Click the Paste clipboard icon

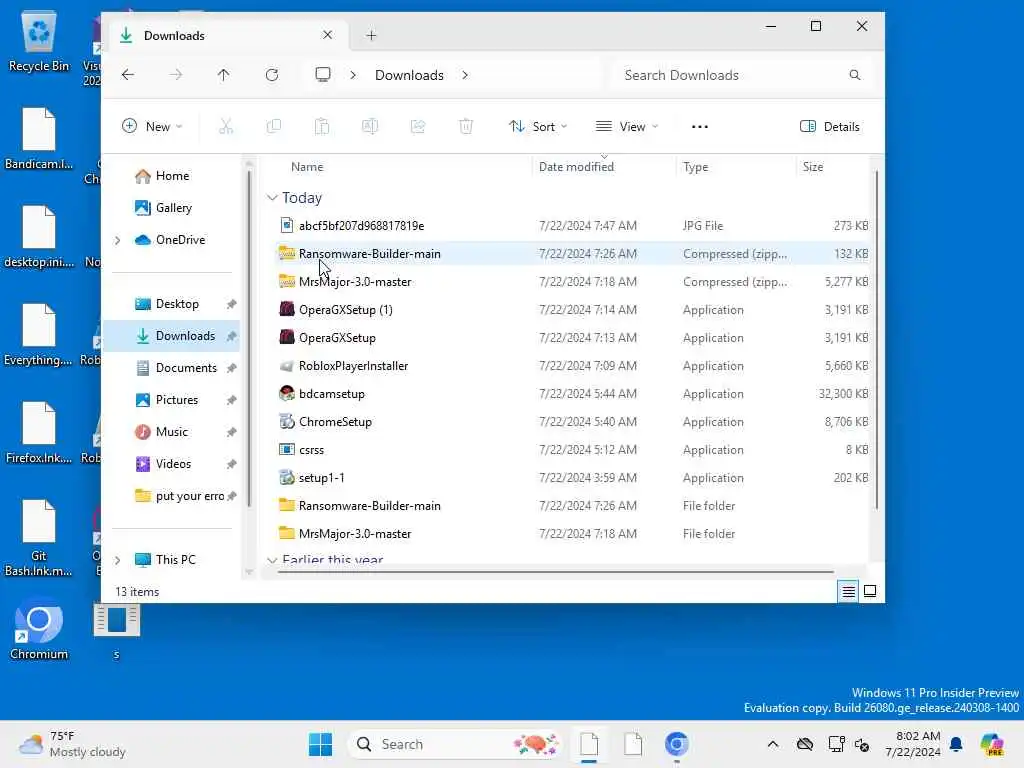click(322, 127)
